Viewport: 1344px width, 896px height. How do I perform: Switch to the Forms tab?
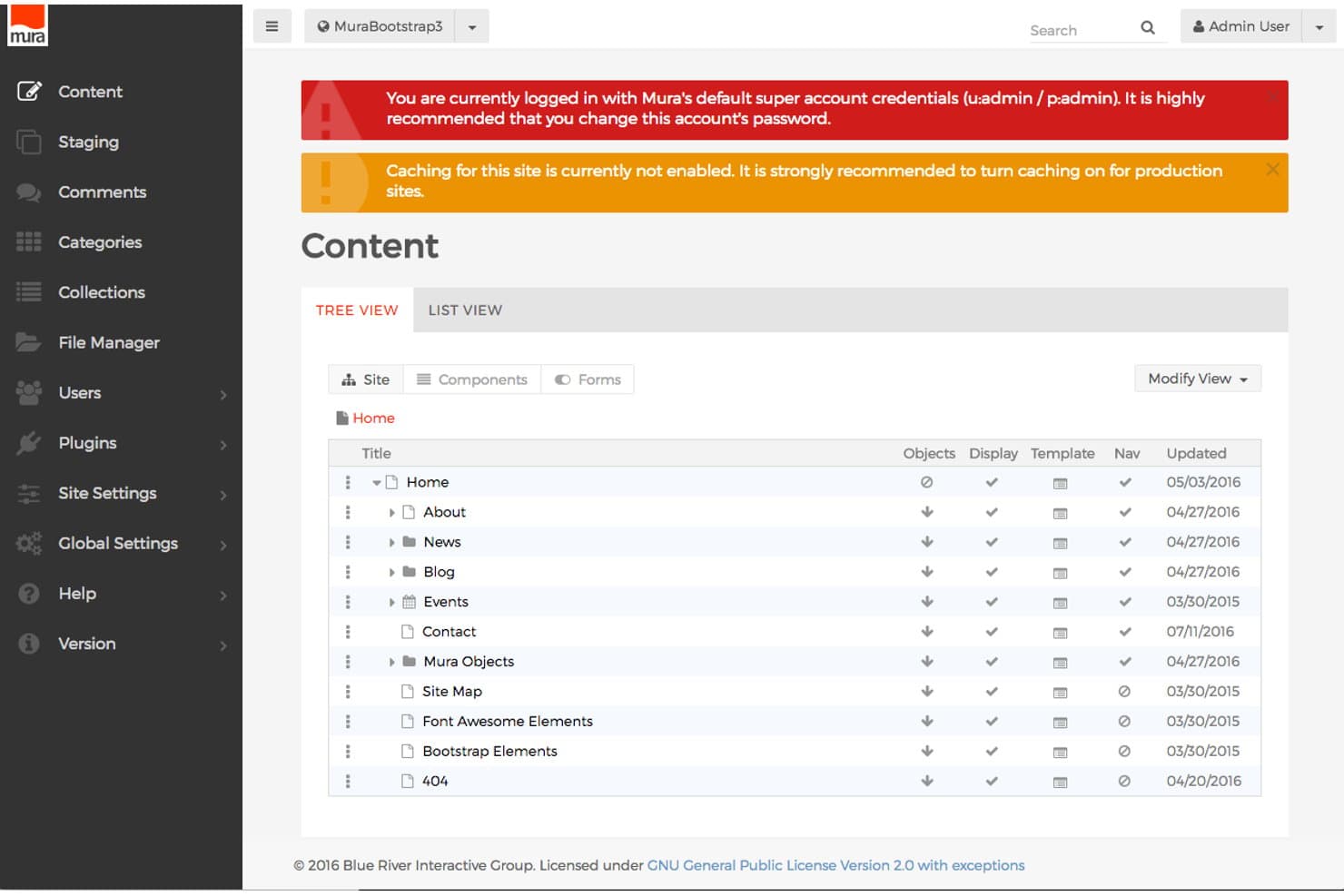(588, 379)
